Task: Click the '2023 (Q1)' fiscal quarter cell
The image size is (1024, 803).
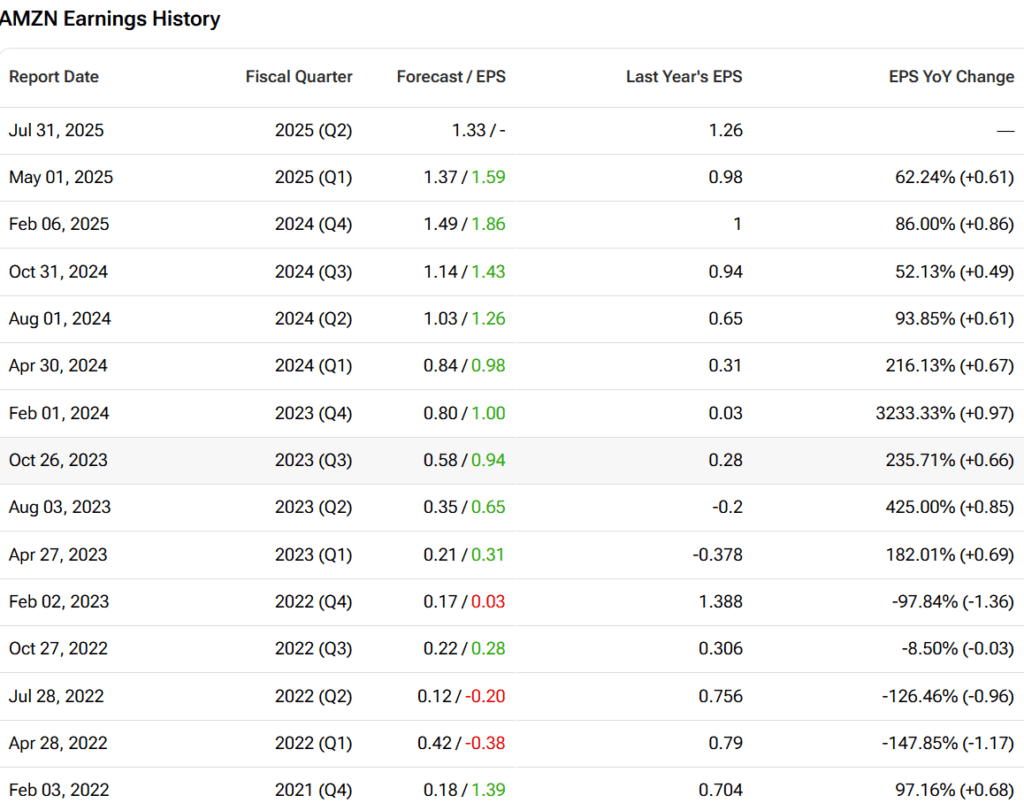Action: (313, 555)
